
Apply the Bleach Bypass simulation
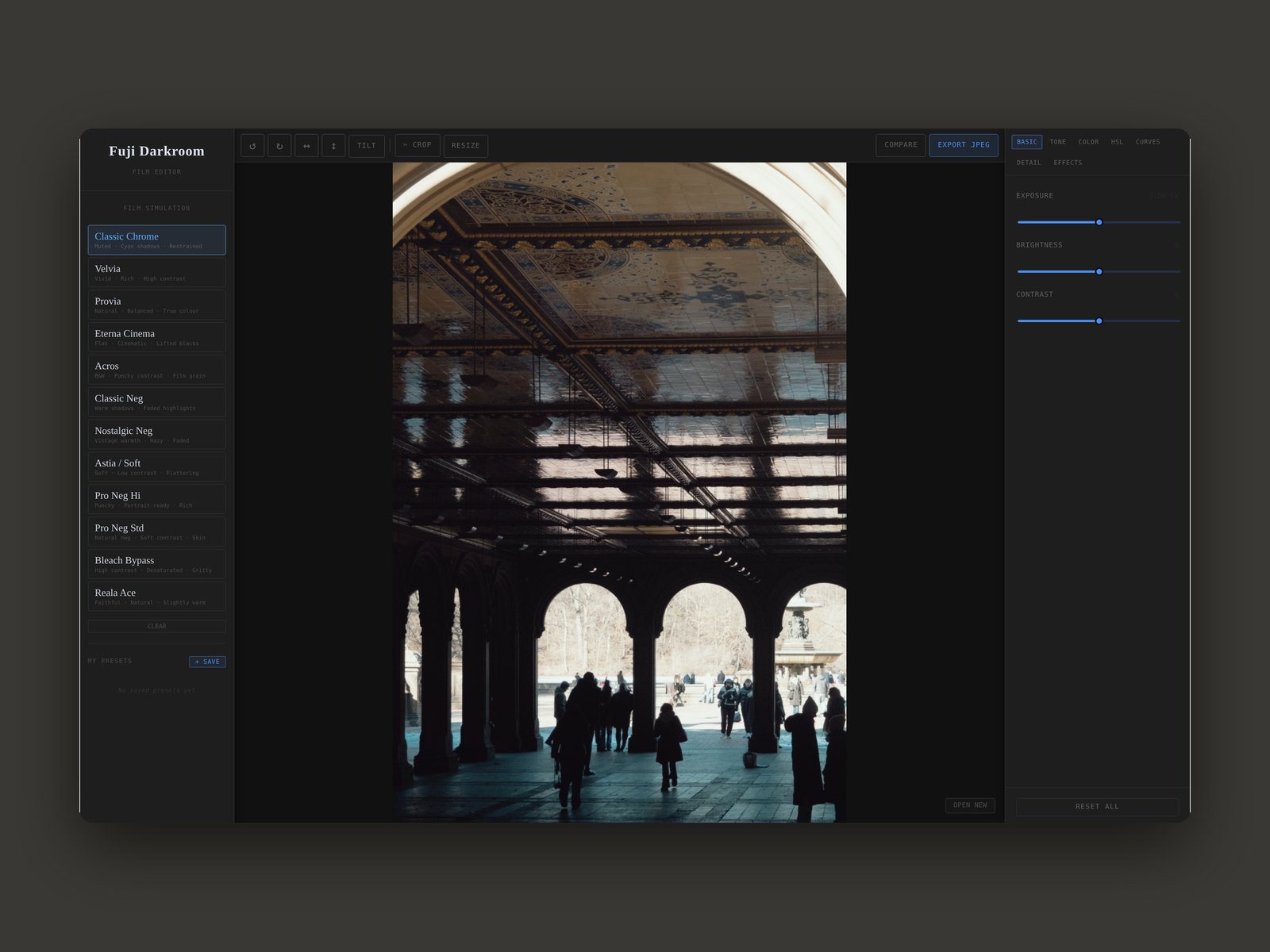coord(156,564)
